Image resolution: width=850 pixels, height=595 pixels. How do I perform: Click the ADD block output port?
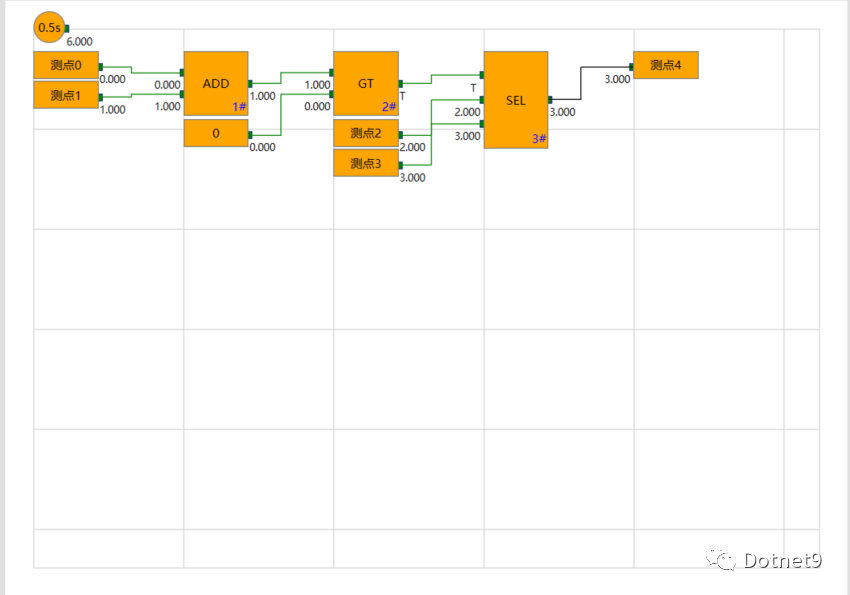[250, 83]
